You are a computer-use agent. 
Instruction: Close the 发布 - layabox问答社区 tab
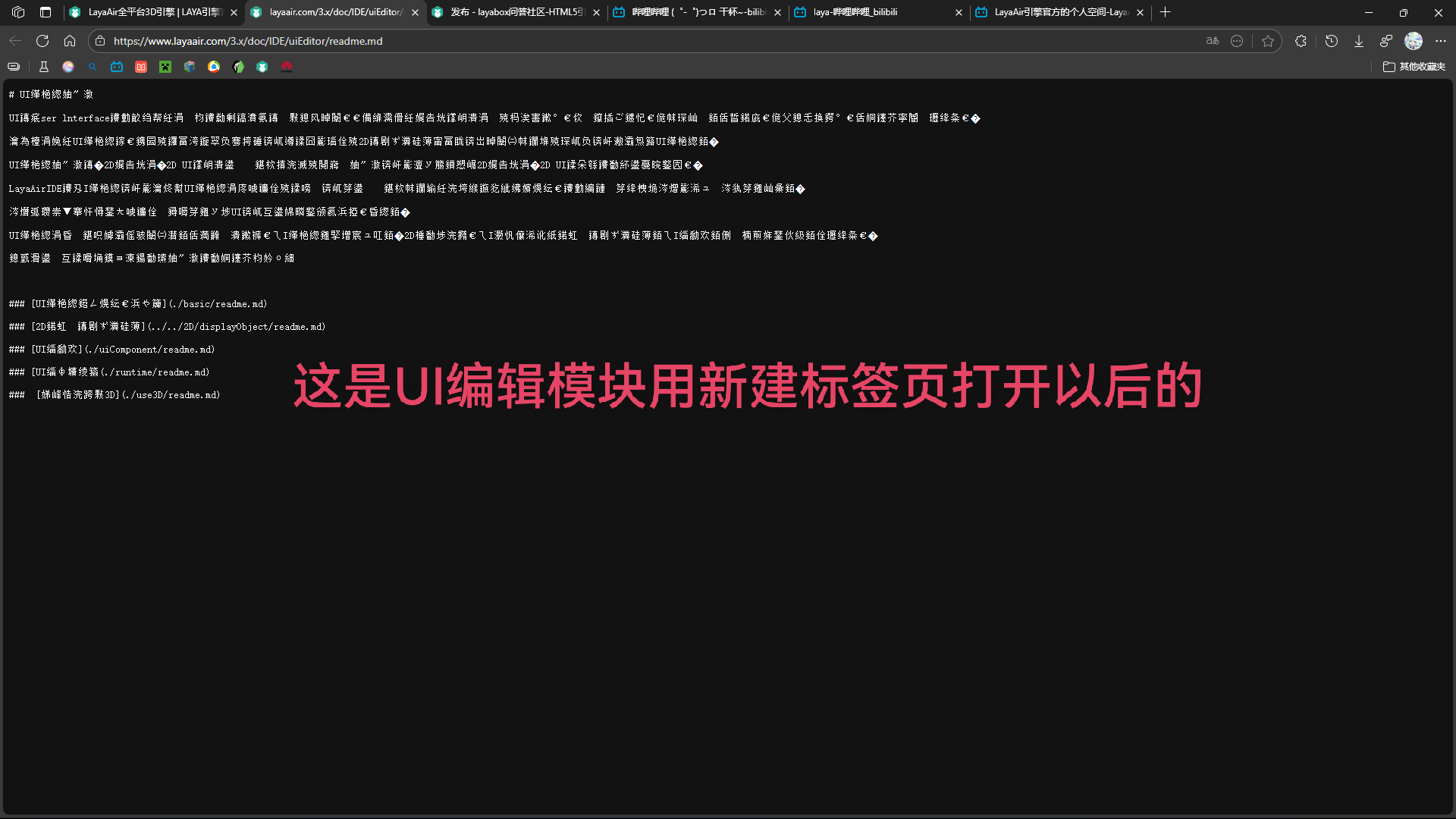(x=596, y=12)
